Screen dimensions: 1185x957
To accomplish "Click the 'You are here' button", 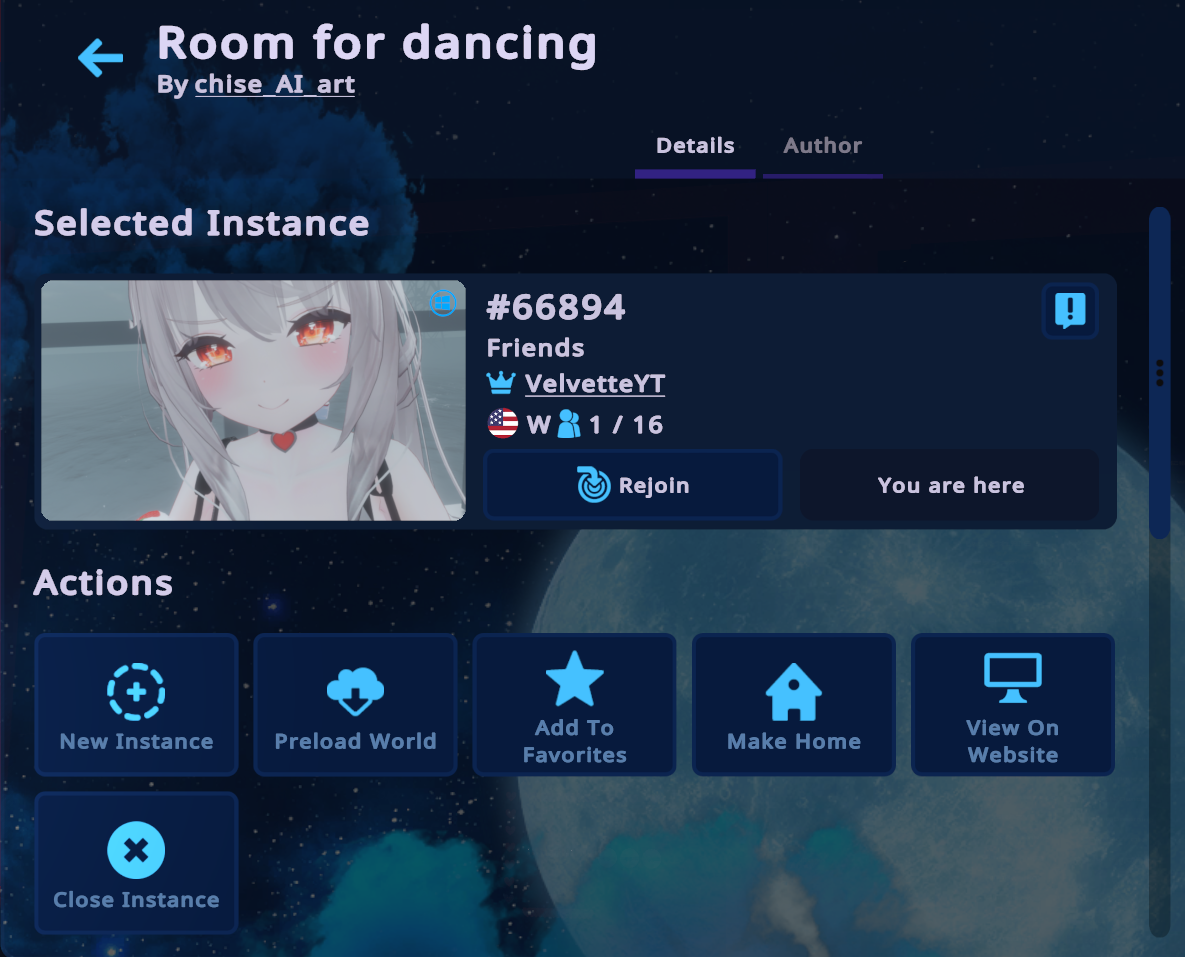I will [949, 485].
